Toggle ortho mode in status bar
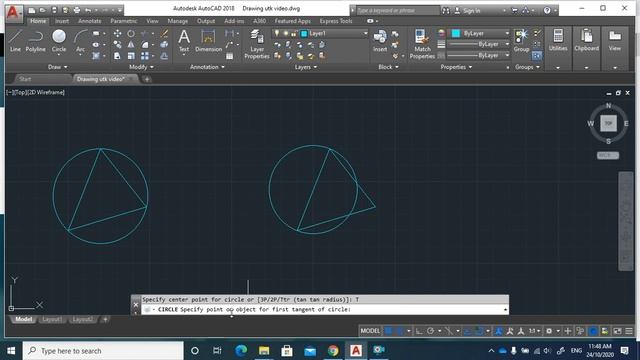 click(x=419, y=331)
